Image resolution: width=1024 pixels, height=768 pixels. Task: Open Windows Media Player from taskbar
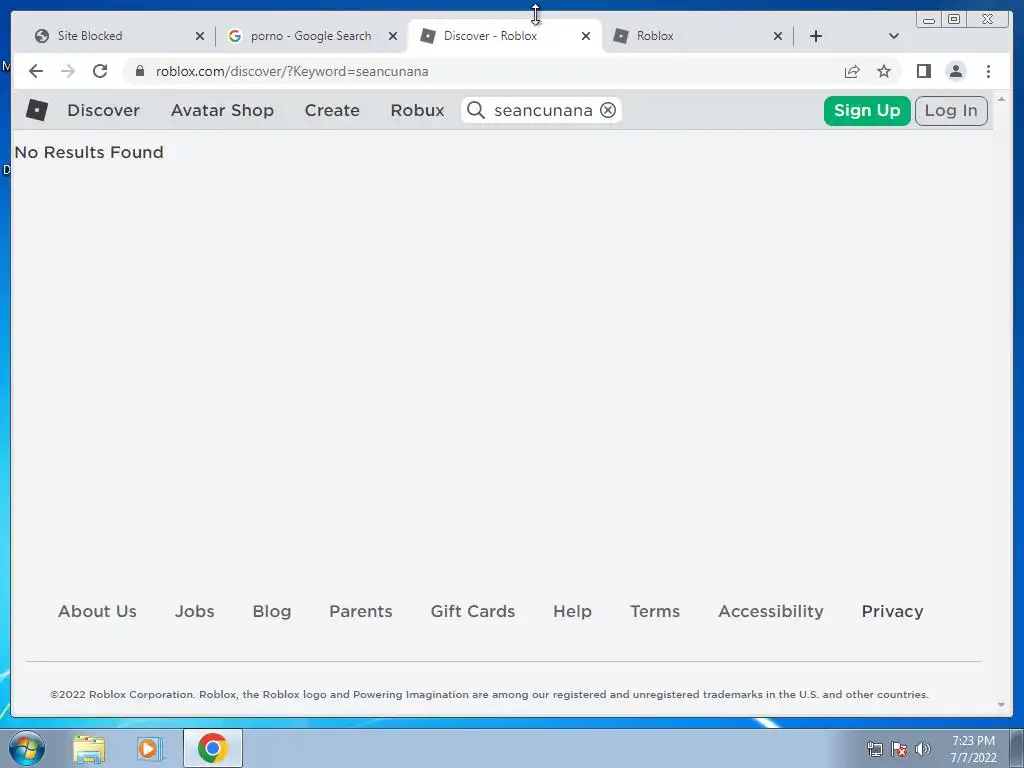(149, 748)
